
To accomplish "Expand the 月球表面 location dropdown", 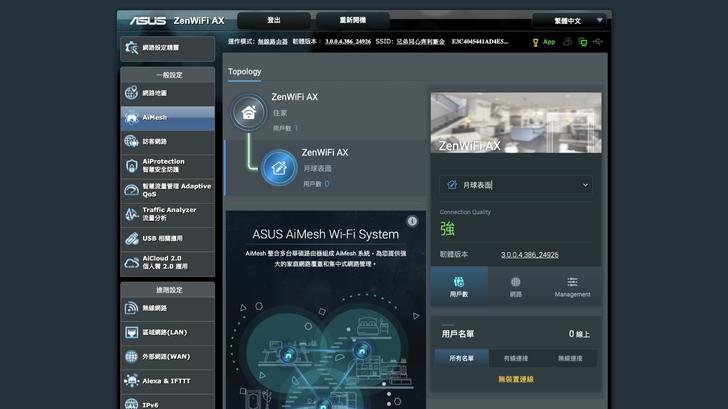I will 516,185.
